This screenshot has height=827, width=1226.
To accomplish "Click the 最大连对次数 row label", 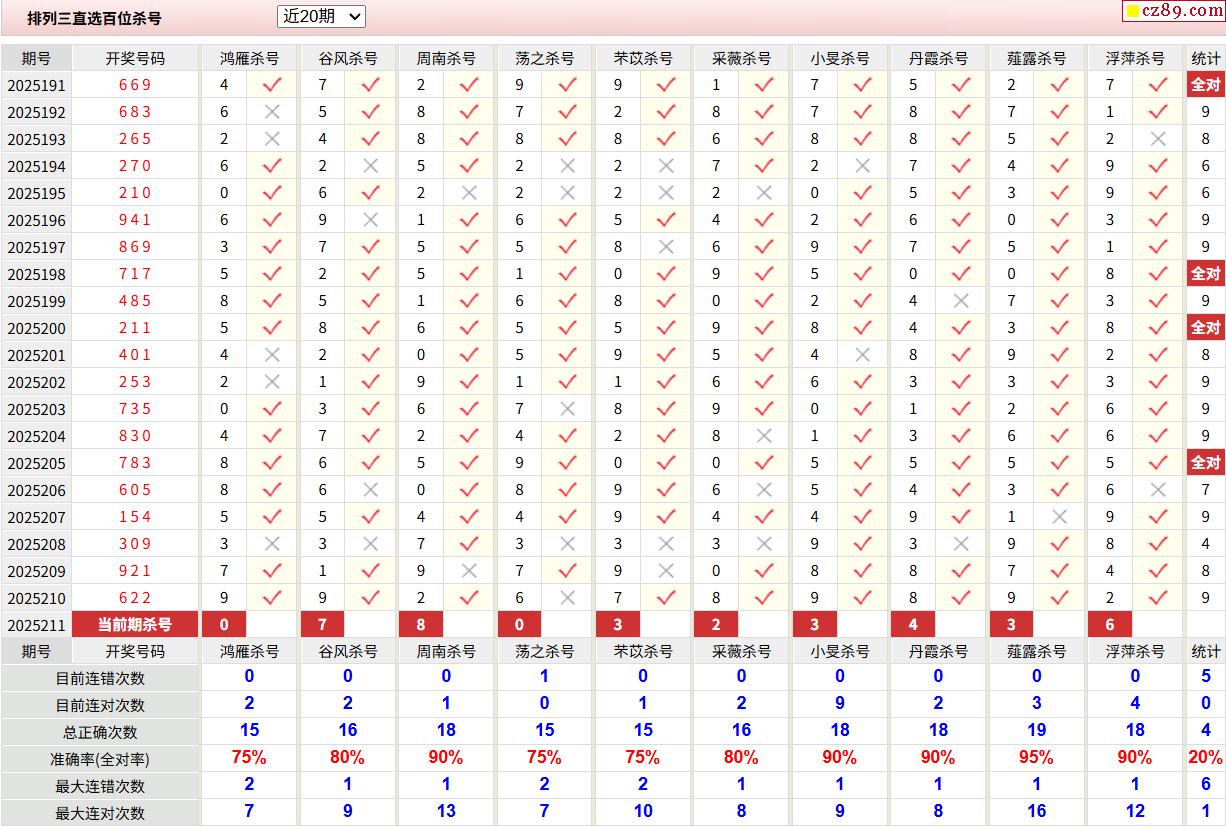I will 100,813.
